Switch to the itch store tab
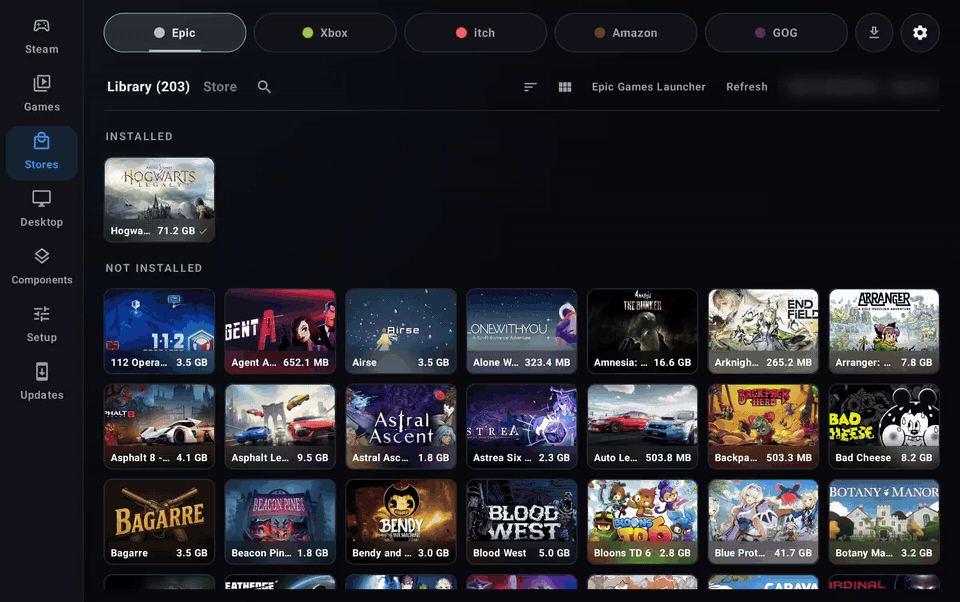The width and height of the screenshot is (960, 602). 475,32
